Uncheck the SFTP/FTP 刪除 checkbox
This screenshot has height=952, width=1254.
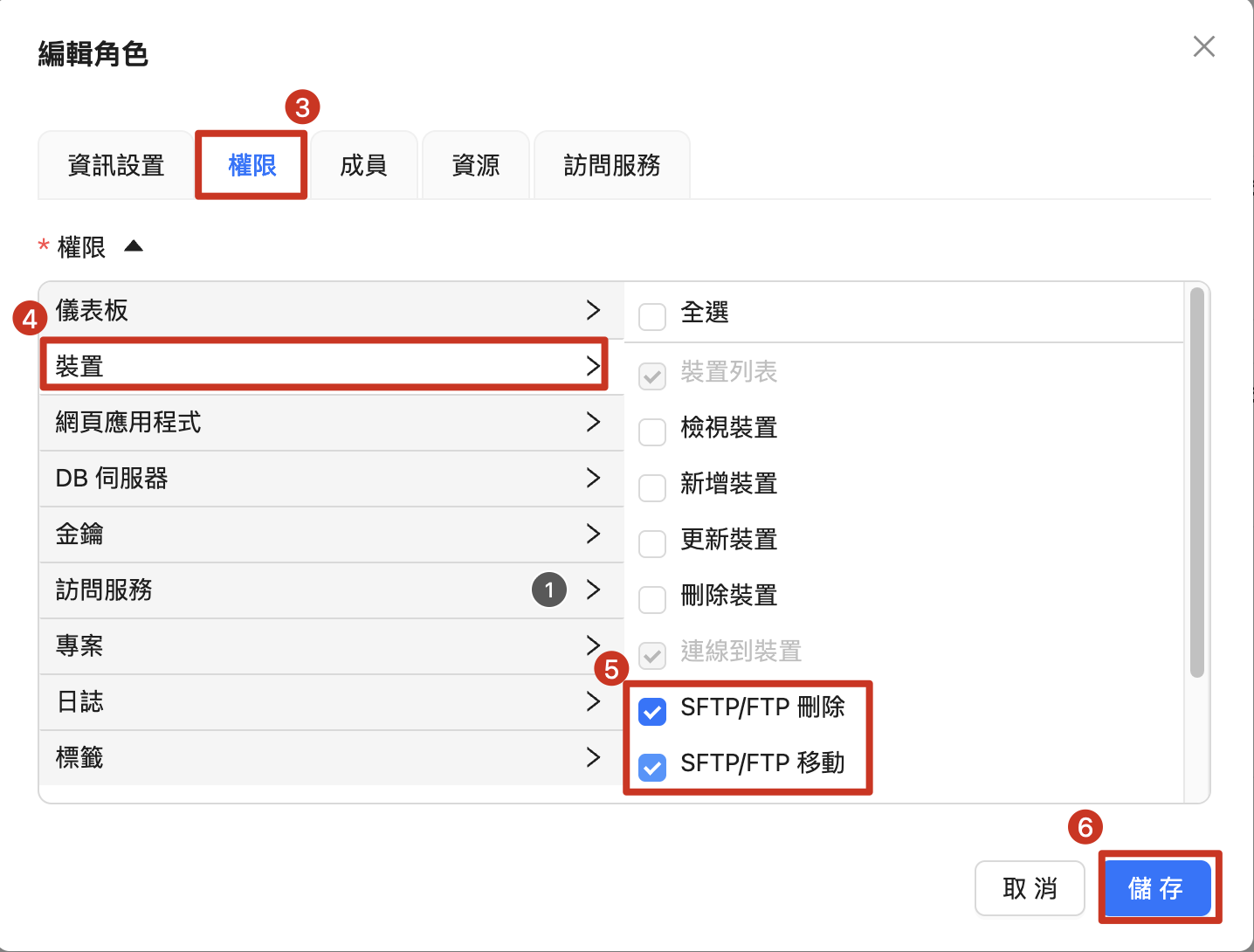pyautogui.click(x=652, y=711)
